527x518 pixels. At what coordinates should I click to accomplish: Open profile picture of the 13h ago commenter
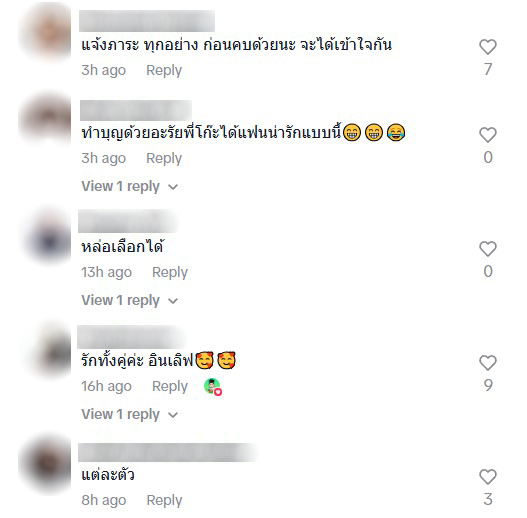click(x=47, y=237)
